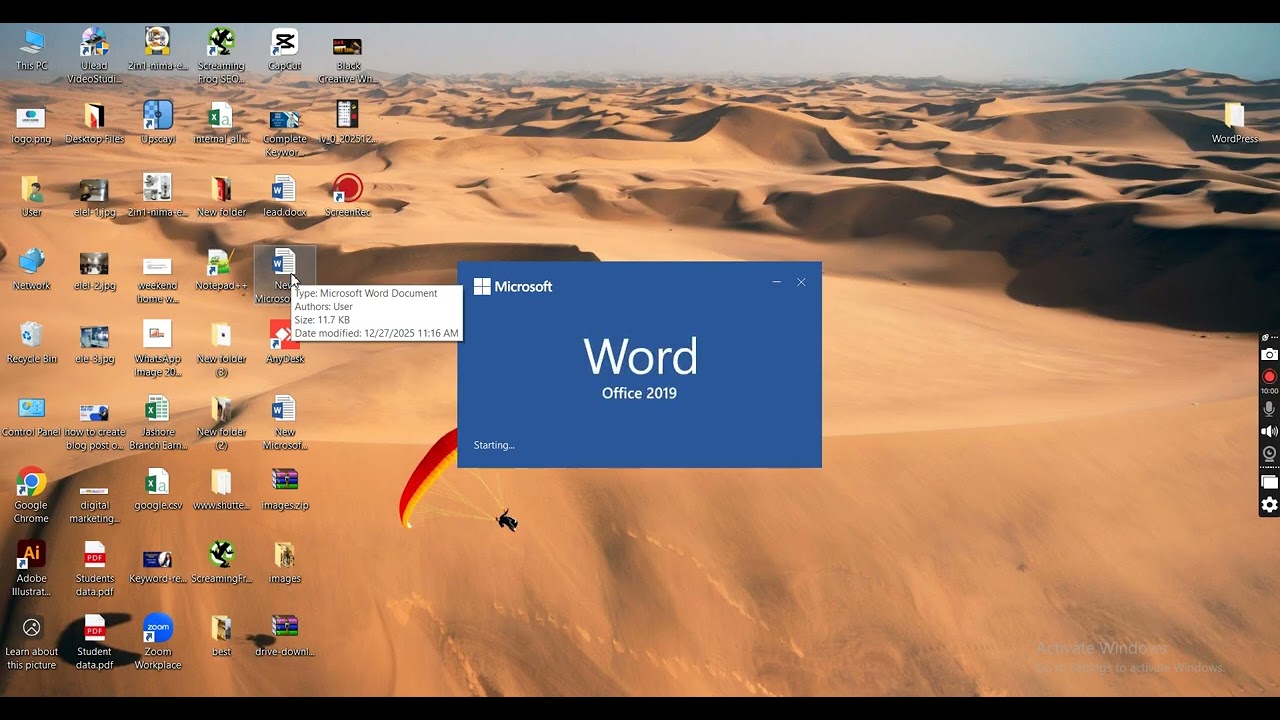Select the ele1-1.jpg image file
This screenshot has height=720, width=1280.
[x=94, y=196]
